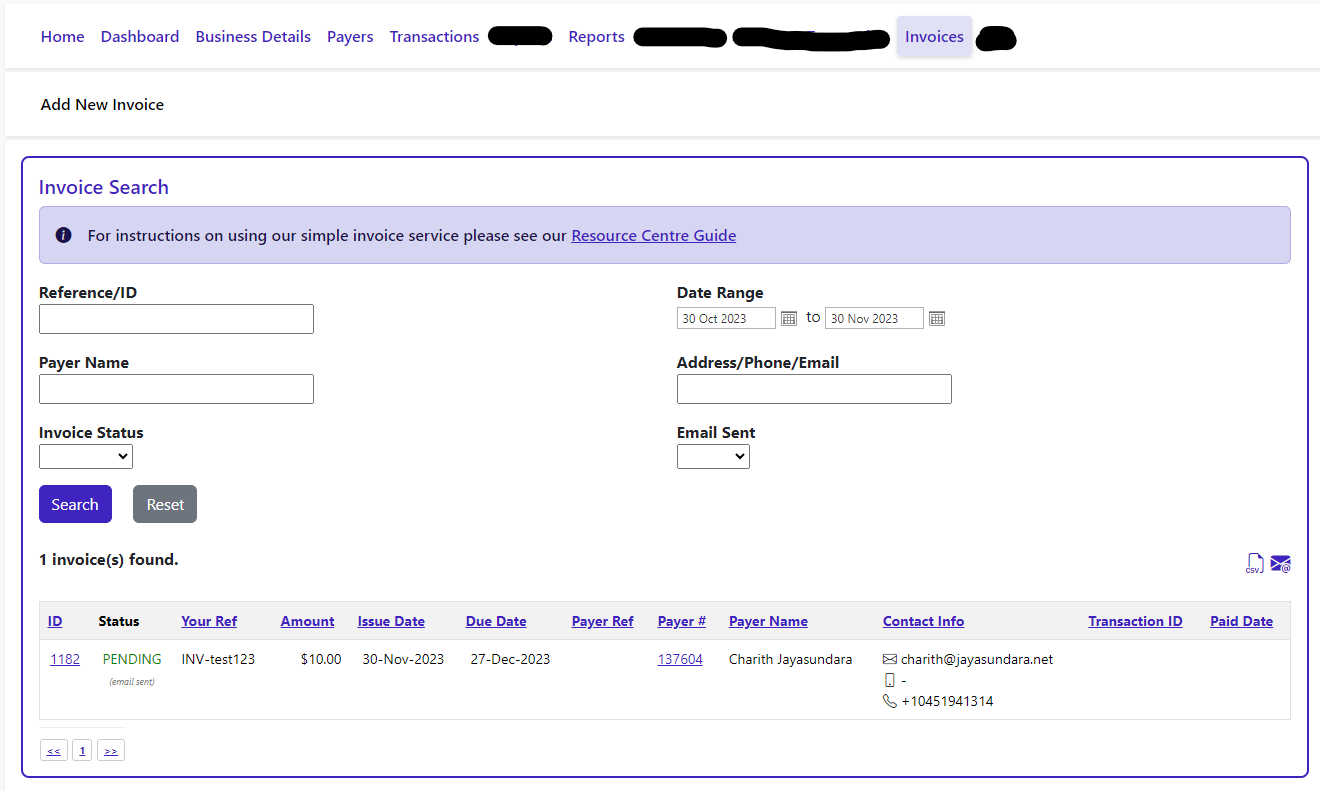The image size is (1320, 791).
Task: Sort the table by Amount column
Action: [x=307, y=621]
